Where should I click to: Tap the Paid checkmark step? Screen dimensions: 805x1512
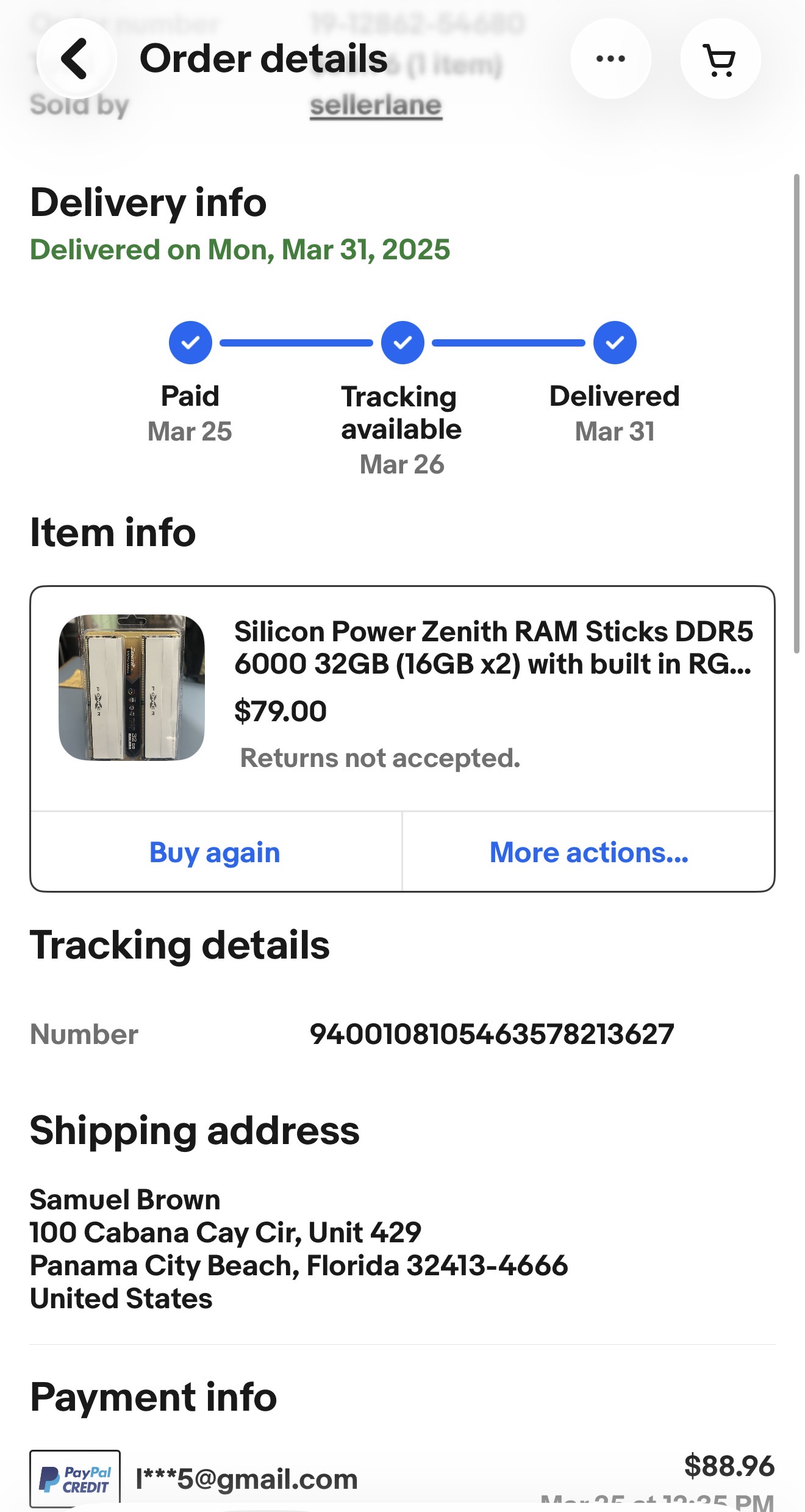(190, 342)
